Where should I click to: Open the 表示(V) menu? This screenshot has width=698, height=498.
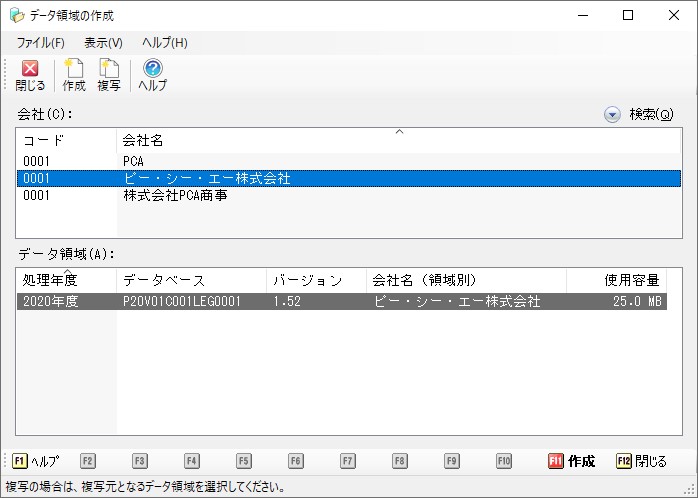[x=103, y=43]
